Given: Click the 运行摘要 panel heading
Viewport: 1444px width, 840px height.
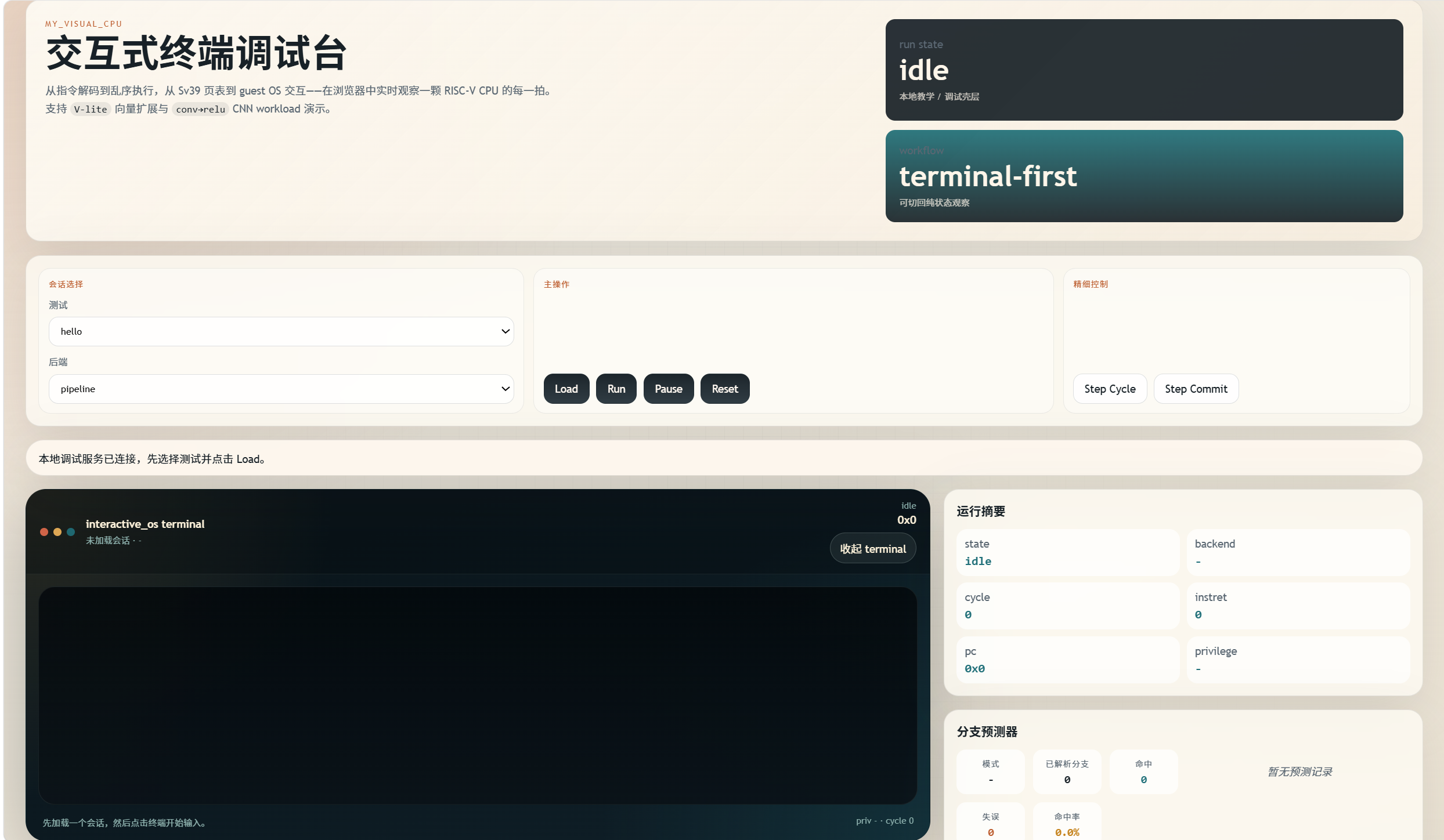Looking at the screenshot, I should point(981,511).
